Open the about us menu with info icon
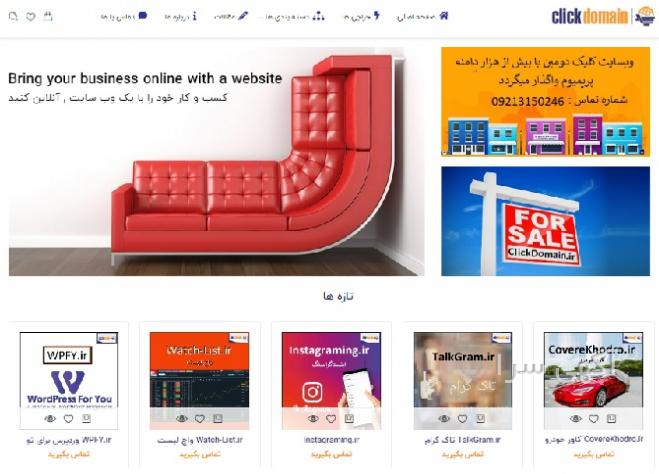Viewport: 659px width, 474px height. [180, 16]
